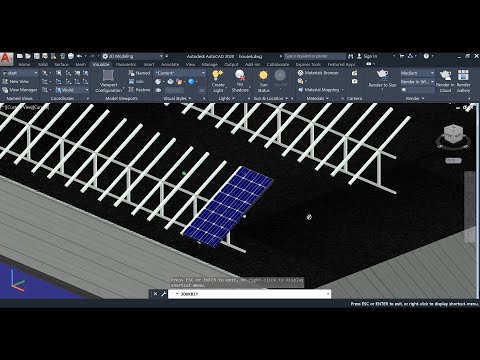The width and height of the screenshot is (480, 360).
Task: Click the ViewCube in the viewport
Action: 453,135
